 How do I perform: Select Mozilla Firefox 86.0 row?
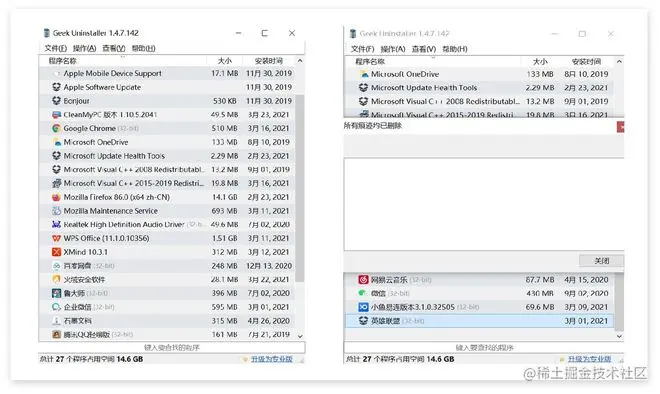pyautogui.click(x=167, y=197)
